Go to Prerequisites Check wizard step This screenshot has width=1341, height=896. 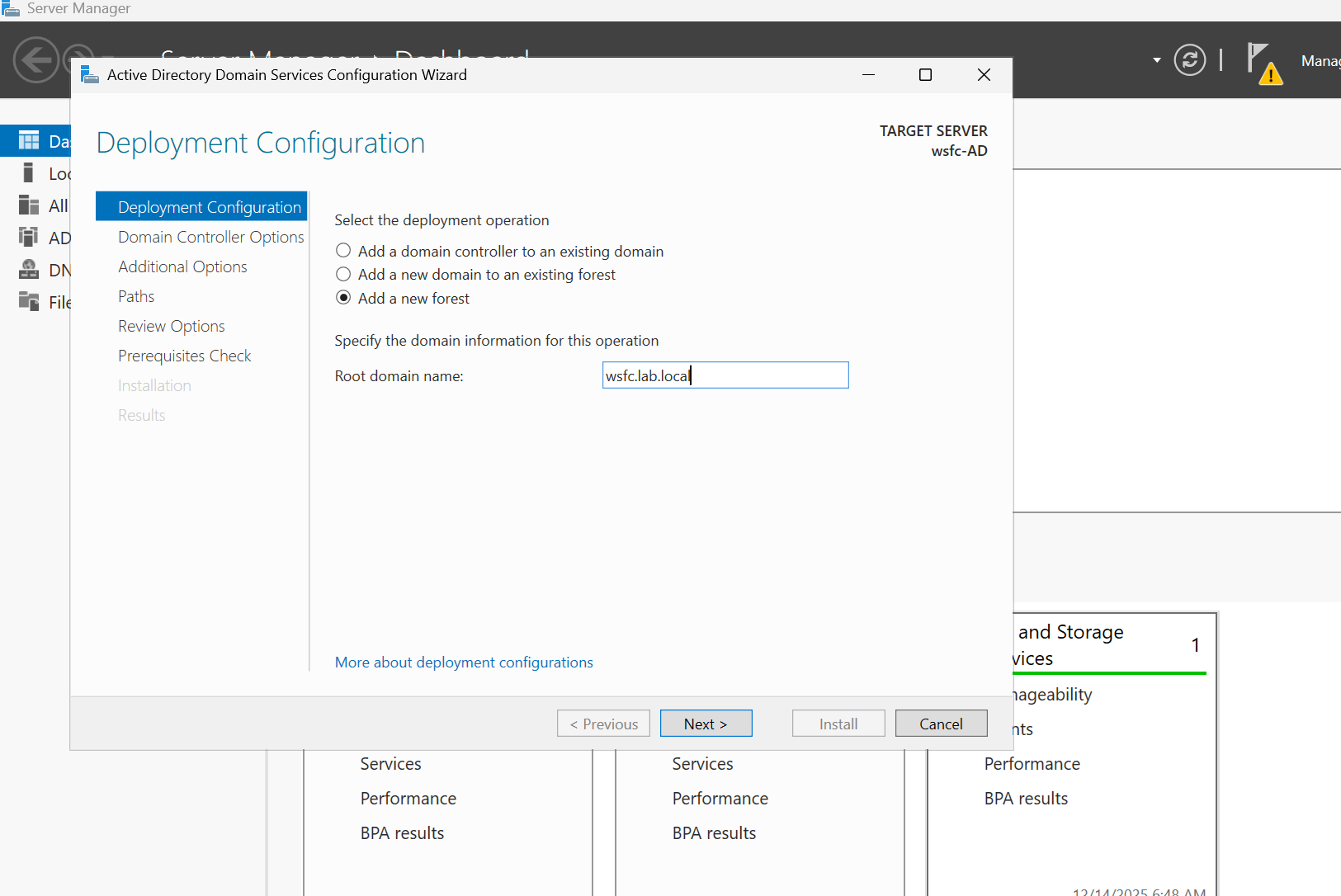[184, 356]
